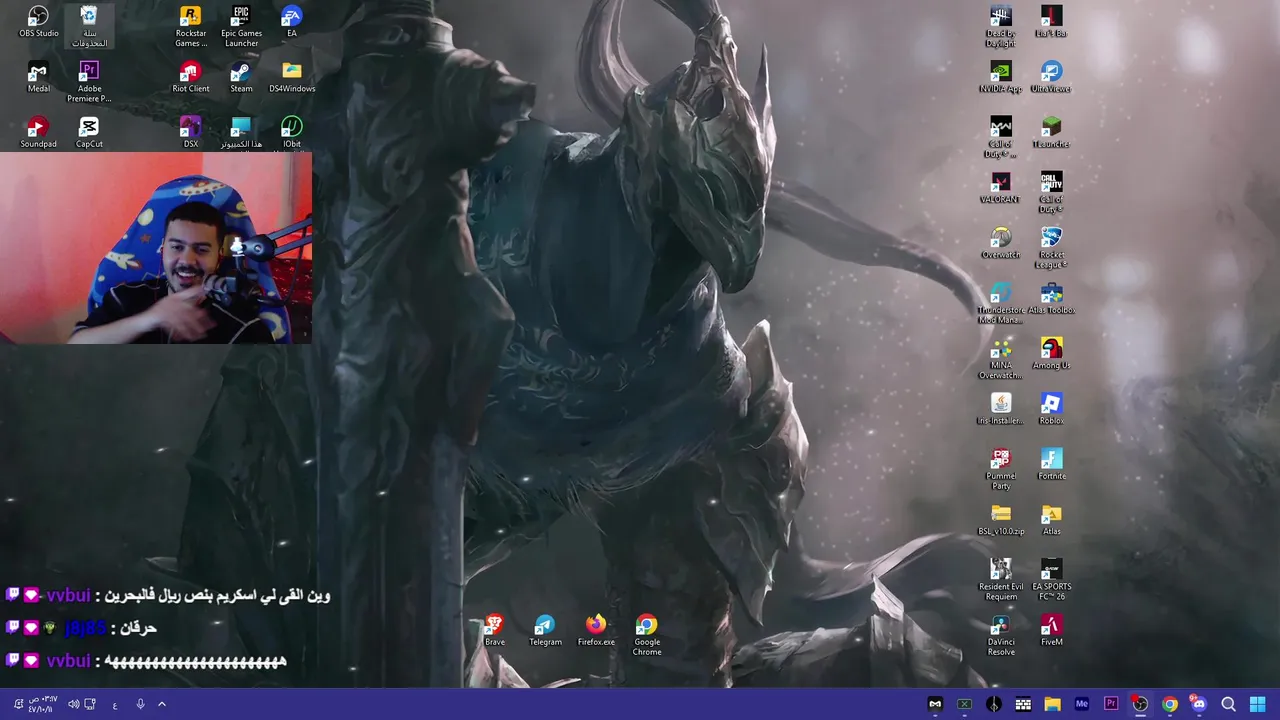Viewport: 1280px width, 720px height.
Task: Open the This PC desktop icon
Action: 241,132
